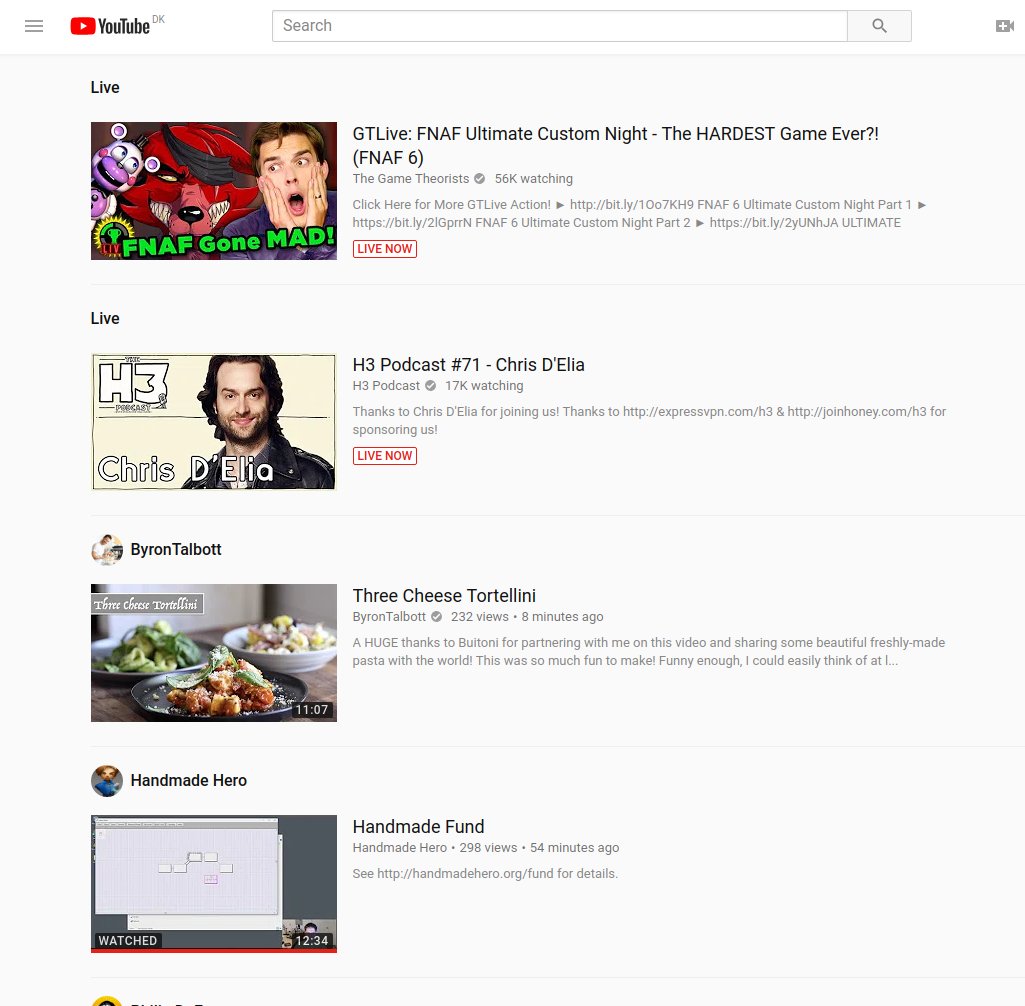
Task: Open the ByronTalbott section header
Action: [176, 550]
